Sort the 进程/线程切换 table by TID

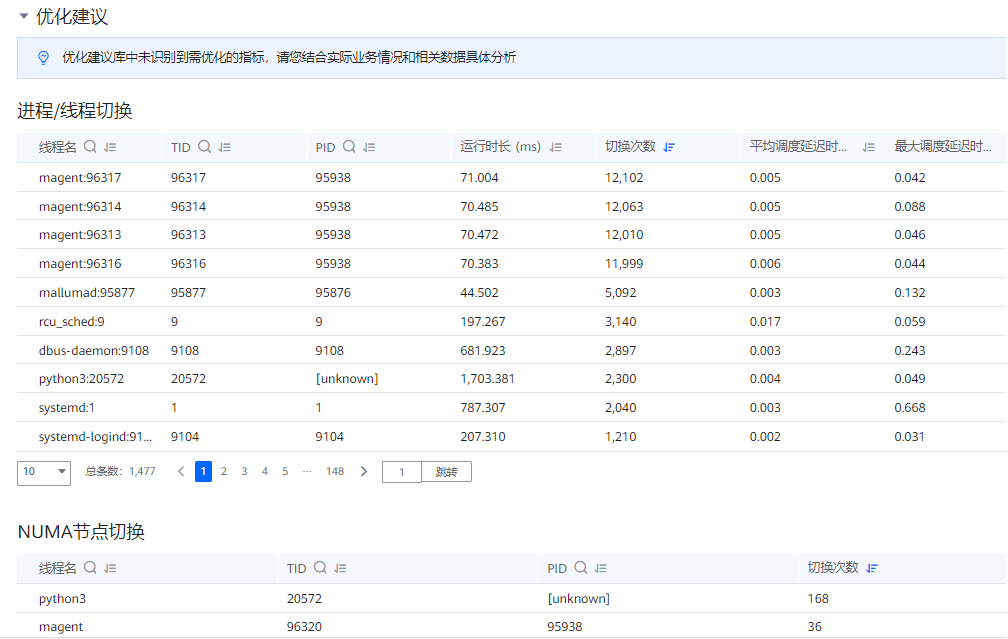point(224,147)
